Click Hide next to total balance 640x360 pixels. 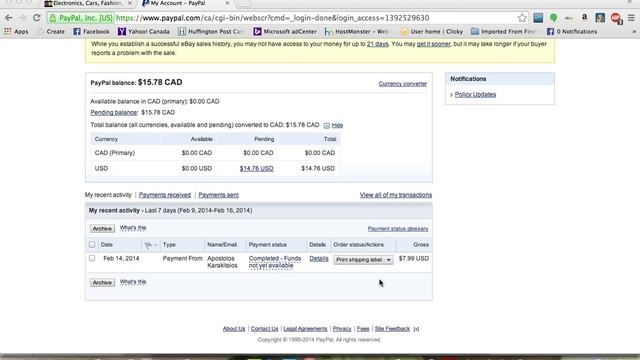coord(337,125)
